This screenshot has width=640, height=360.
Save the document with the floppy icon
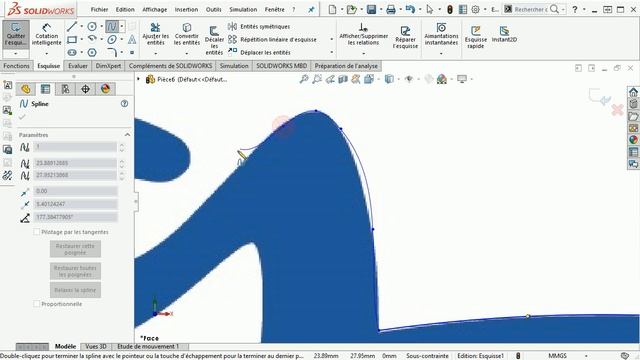pos(371,9)
